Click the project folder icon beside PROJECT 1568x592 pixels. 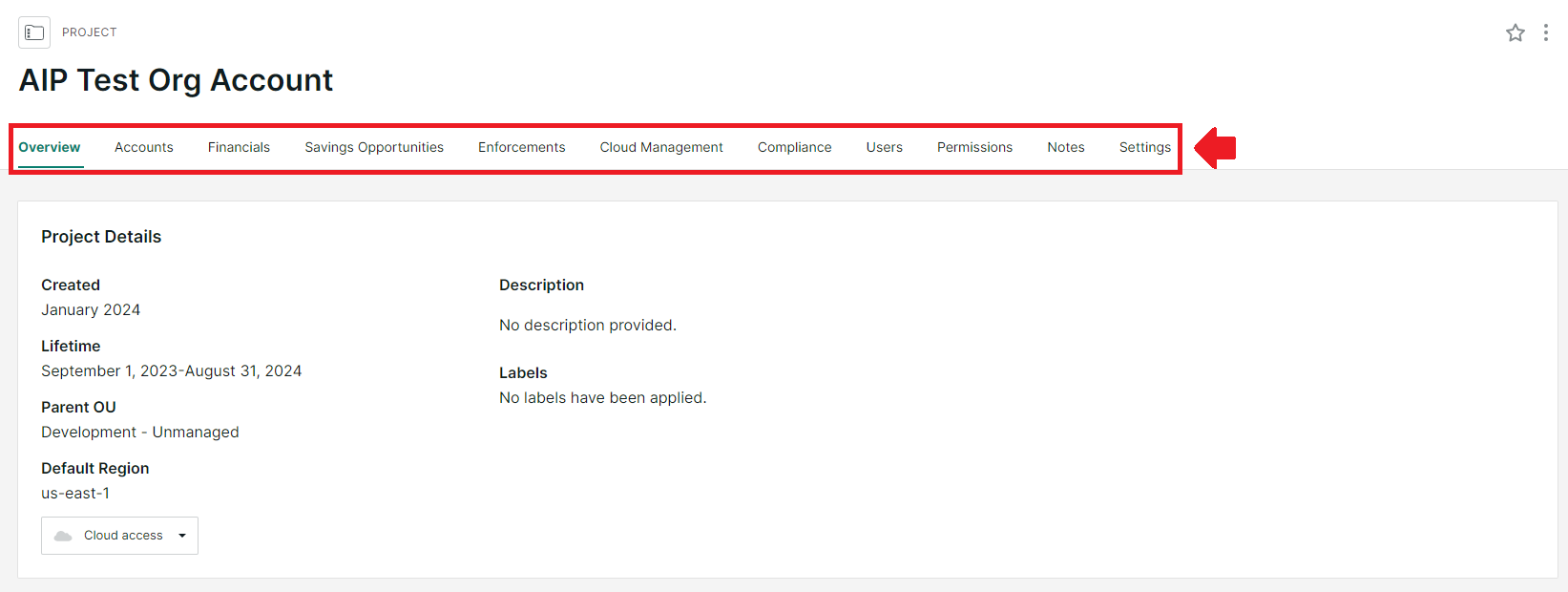[x=34, y=32]
